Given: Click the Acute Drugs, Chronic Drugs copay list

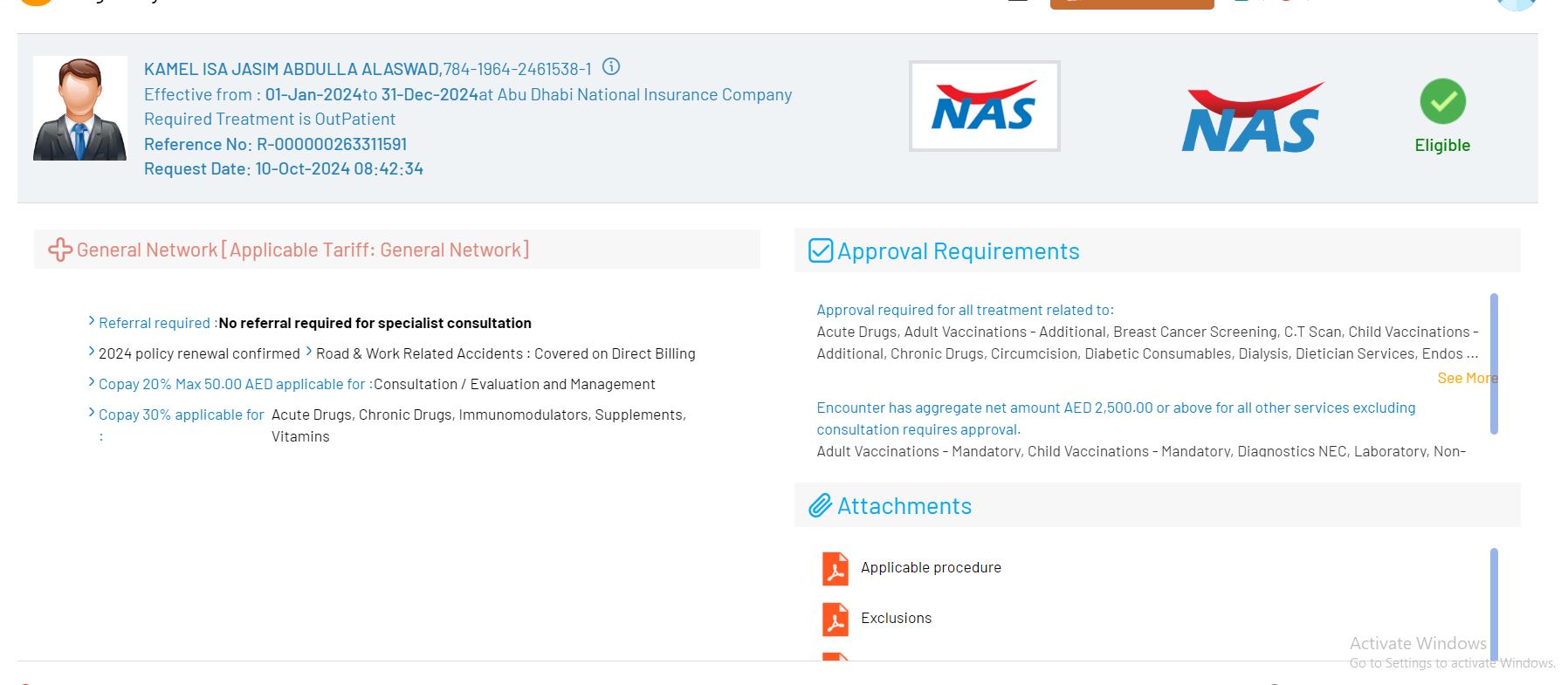Looking at the screenshot, I should (478, 425).
